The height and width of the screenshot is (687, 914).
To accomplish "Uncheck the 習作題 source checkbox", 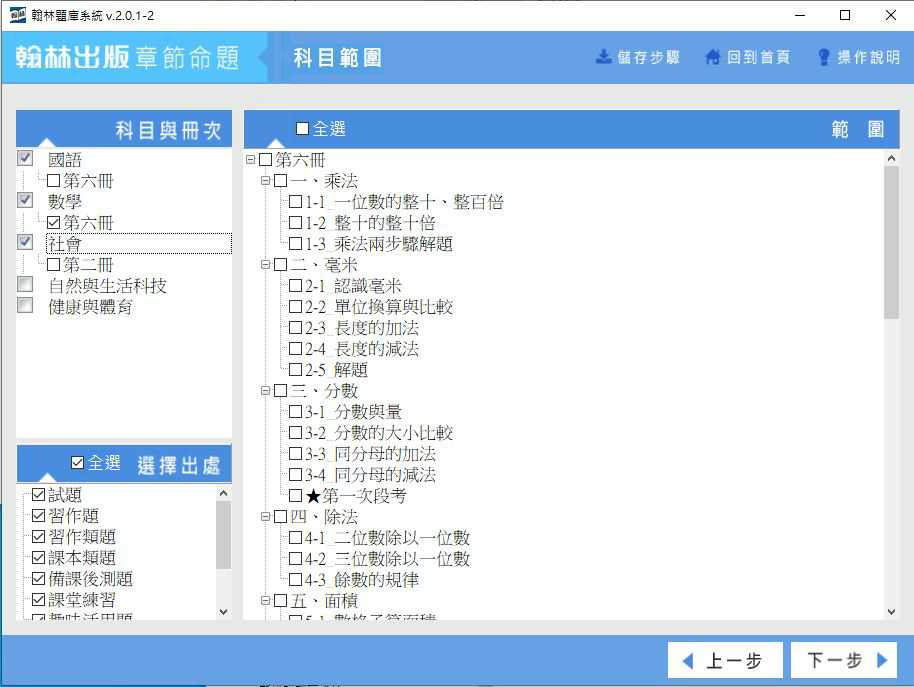I will click(38, 516).
